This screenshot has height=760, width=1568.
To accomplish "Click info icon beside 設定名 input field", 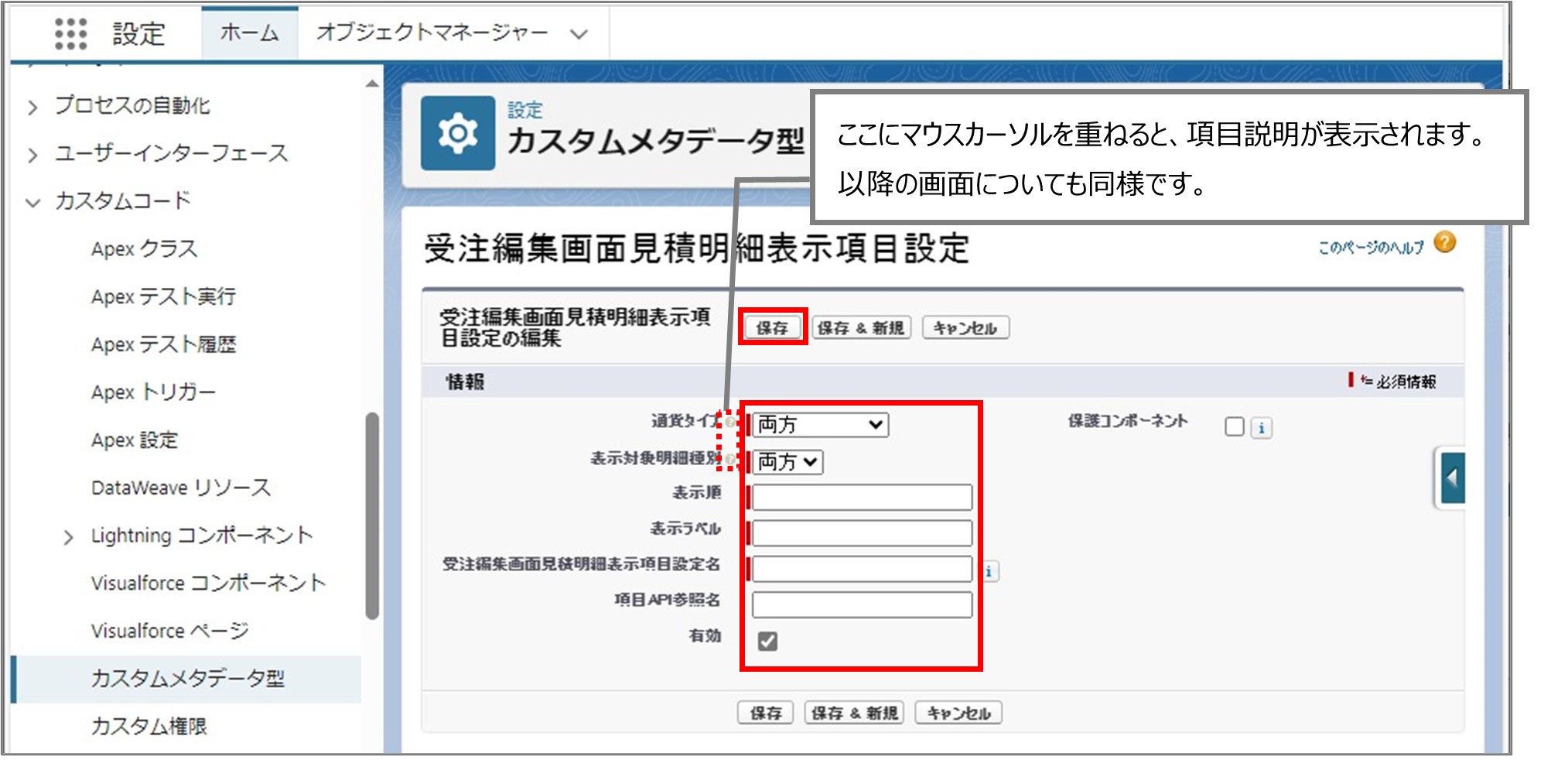I will [x=989, y=571].
